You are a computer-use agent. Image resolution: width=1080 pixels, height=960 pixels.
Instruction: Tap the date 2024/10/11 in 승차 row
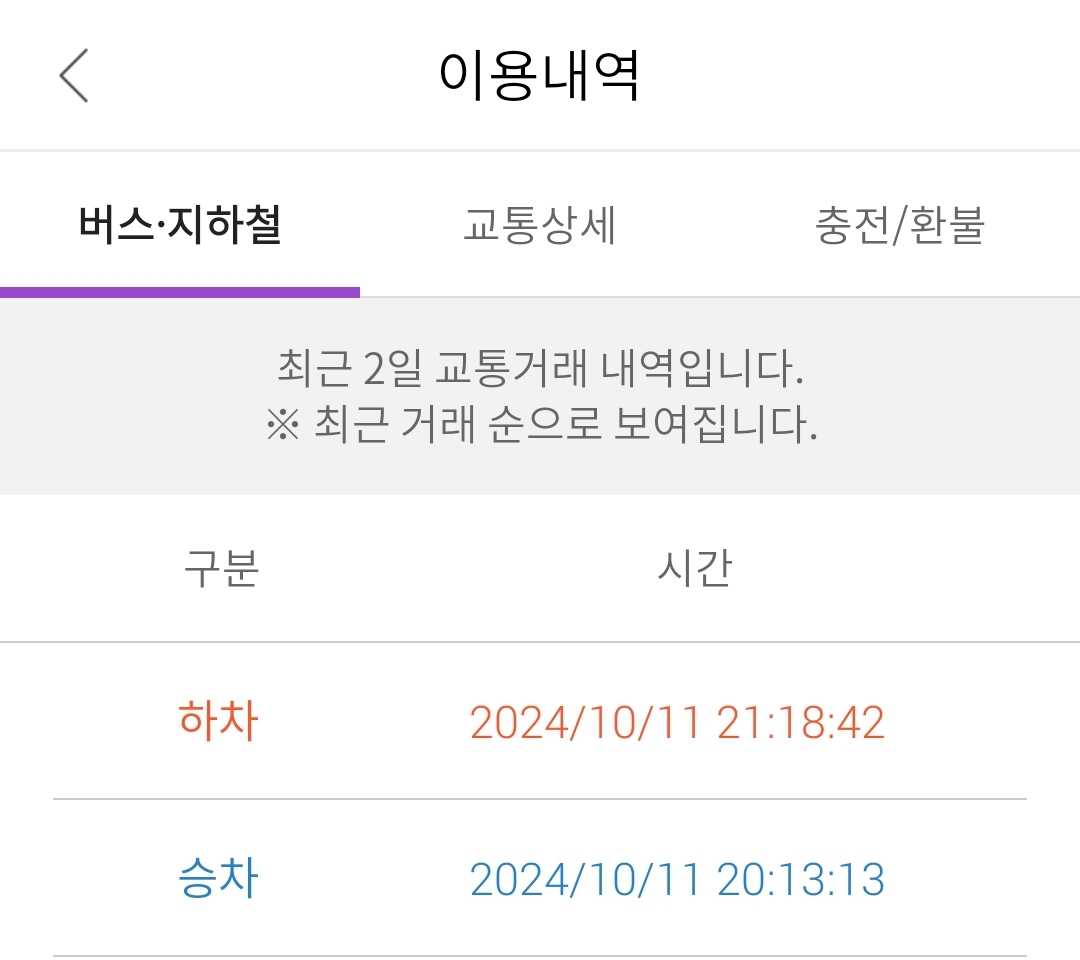click(585, 880)
